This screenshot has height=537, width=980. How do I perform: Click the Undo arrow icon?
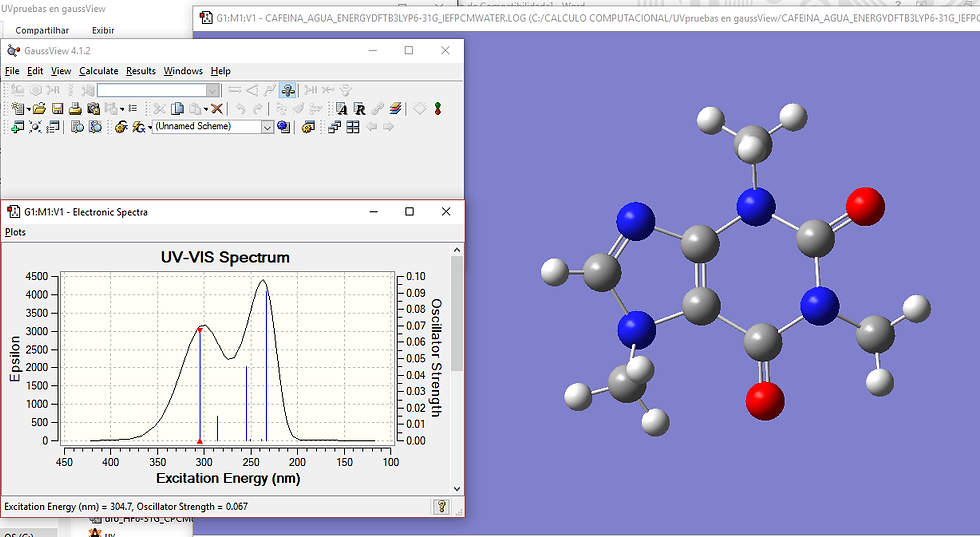pos(241,109)
